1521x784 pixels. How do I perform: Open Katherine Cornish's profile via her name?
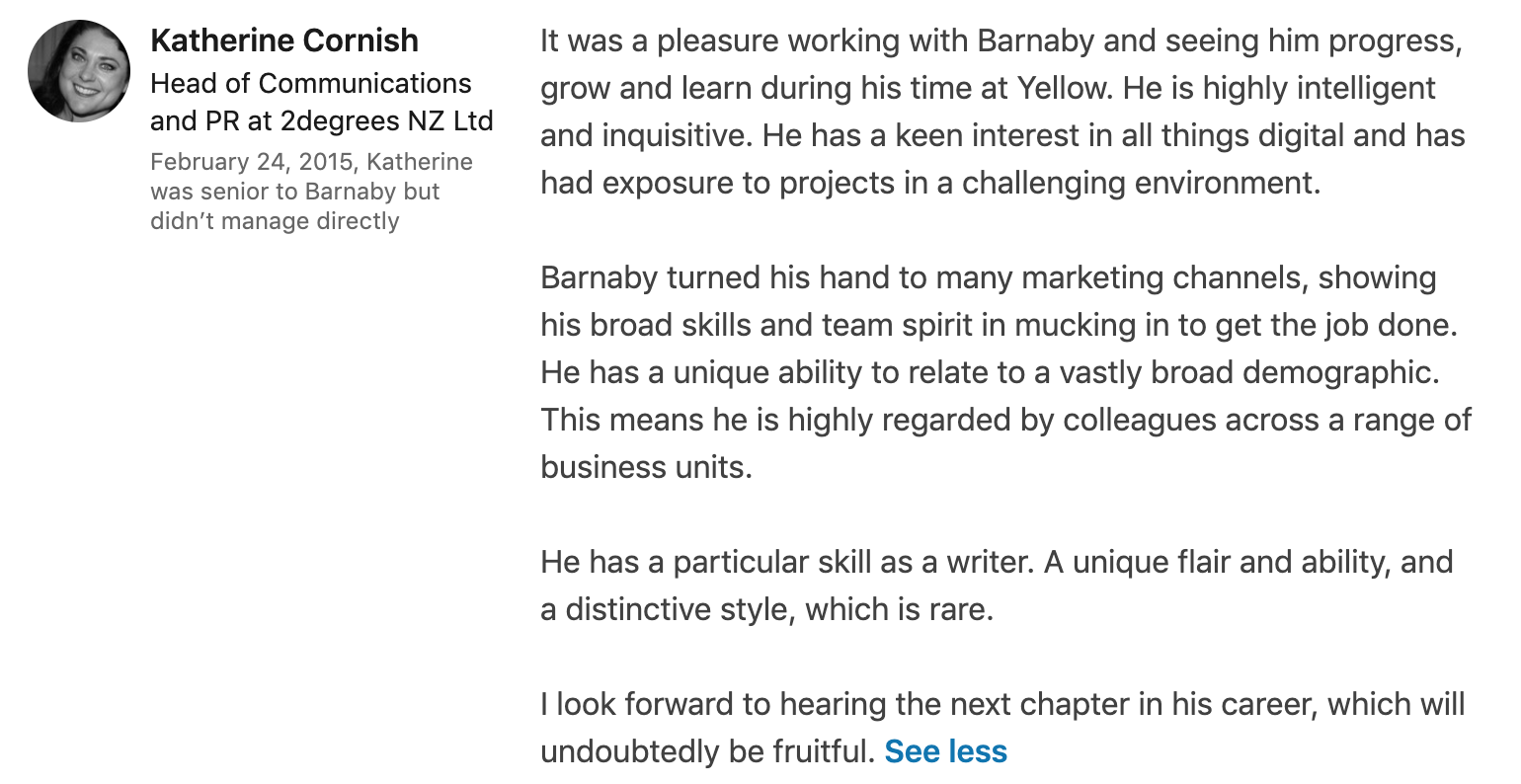point(284,40)
